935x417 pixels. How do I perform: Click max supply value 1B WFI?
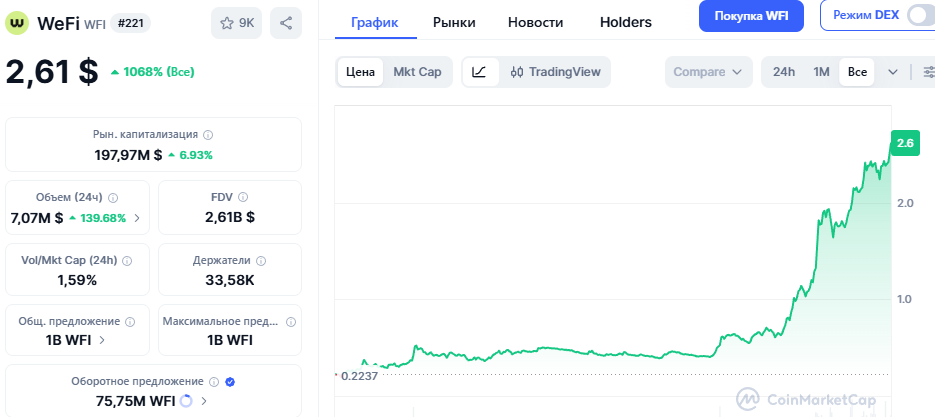(230, 340)
